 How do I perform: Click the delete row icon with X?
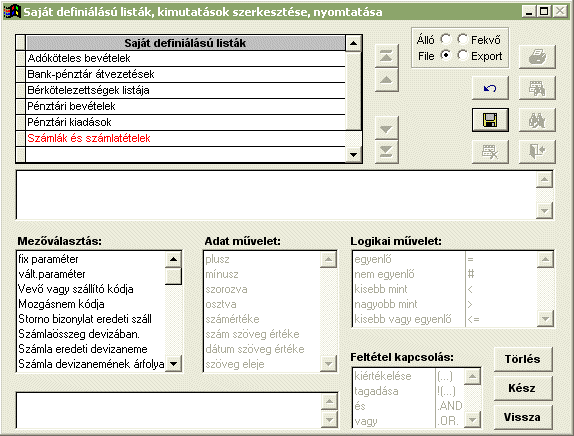tap(490, 151)
